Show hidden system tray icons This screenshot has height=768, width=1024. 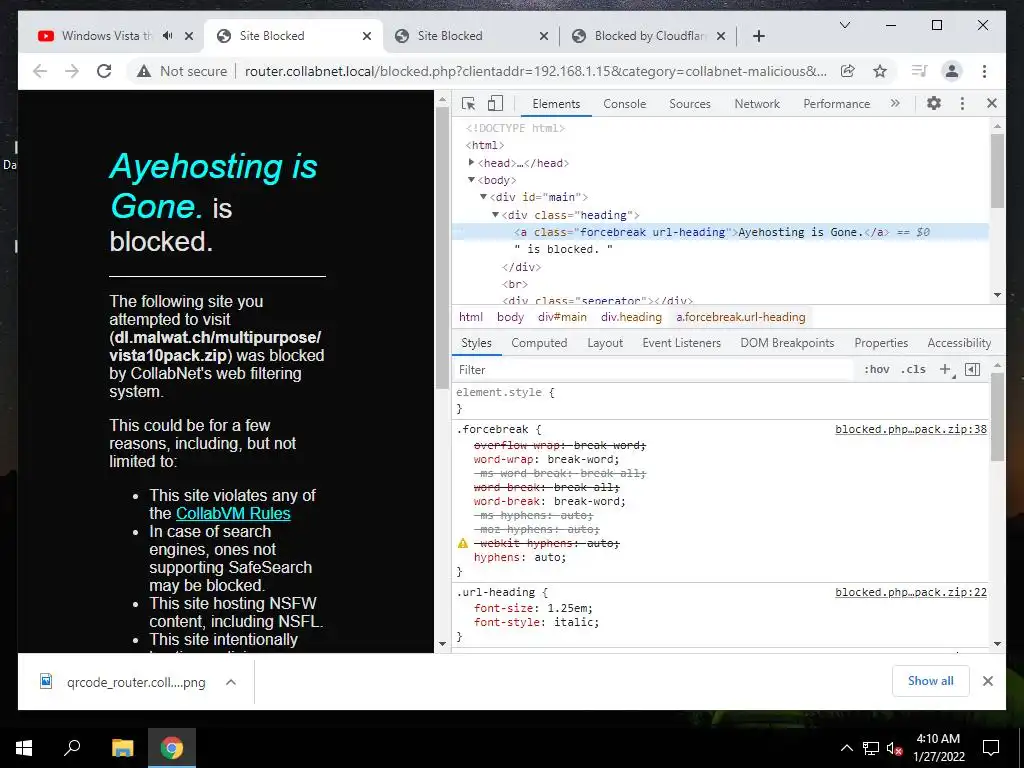pyautogui.click(x=846, y=748)
